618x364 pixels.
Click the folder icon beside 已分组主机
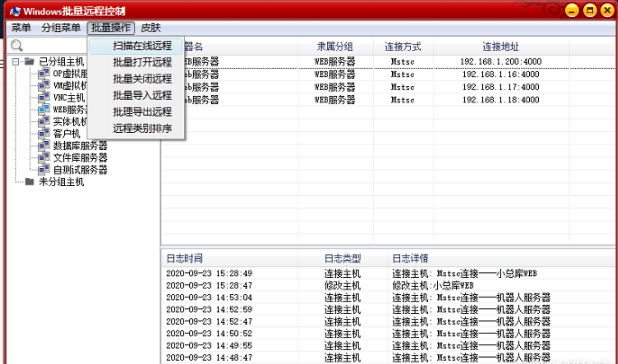29,61
